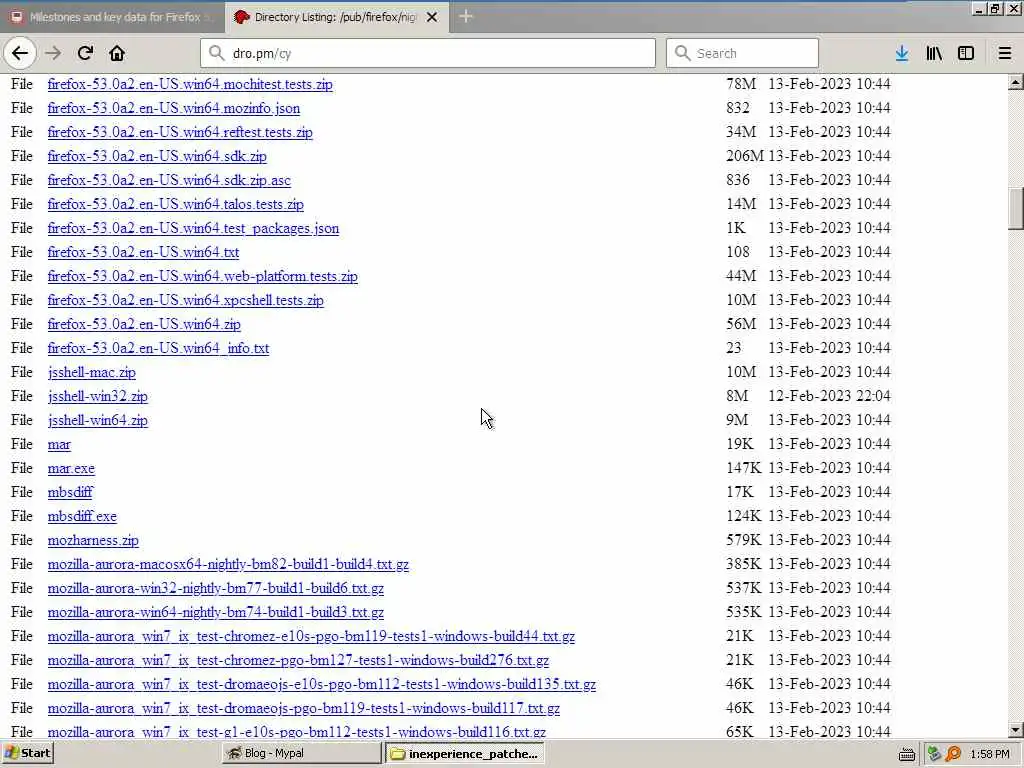Click the orange magnifier tray icon
Screen dimensions: 1024x768
pos(953,754)
